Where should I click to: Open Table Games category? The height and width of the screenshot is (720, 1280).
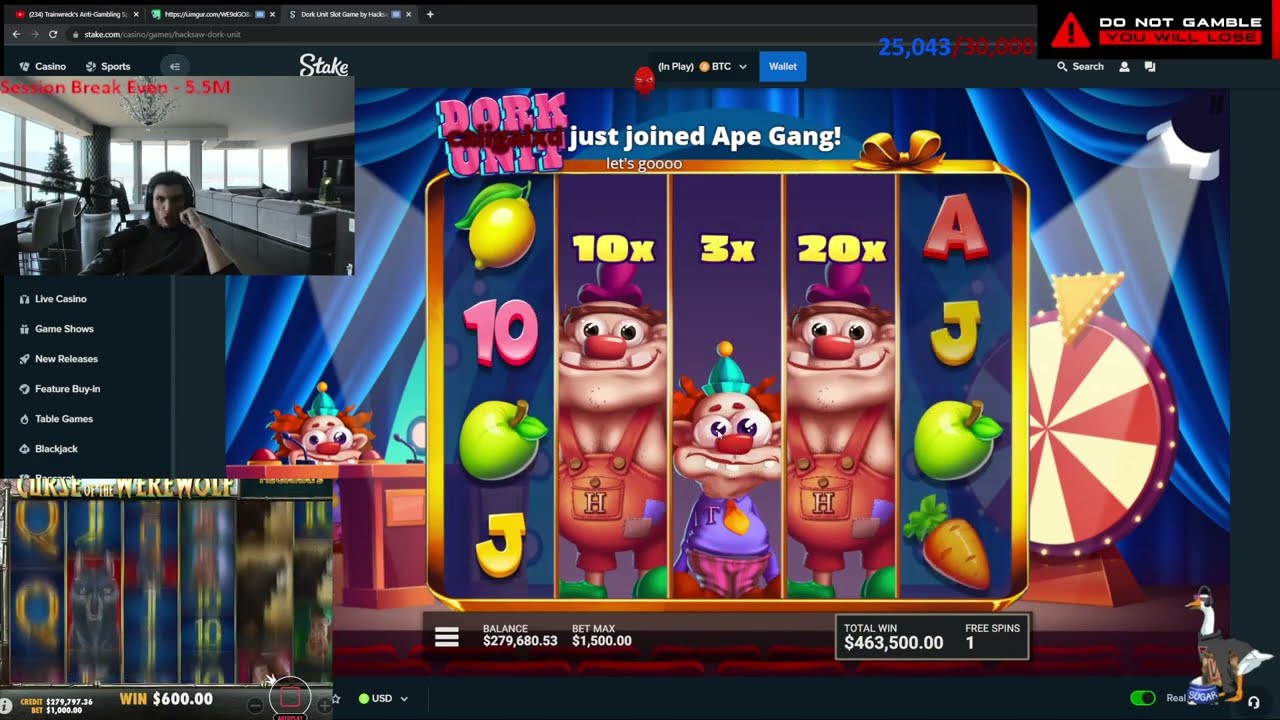click(x=64, y=419)
